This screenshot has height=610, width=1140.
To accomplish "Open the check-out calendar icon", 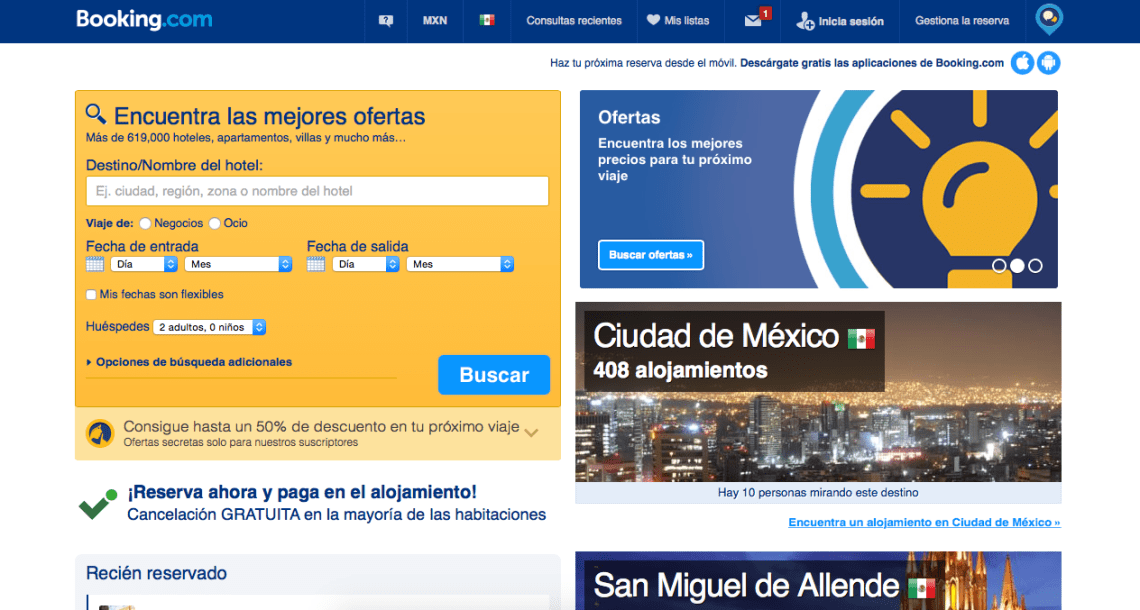I will coord(316,263).
